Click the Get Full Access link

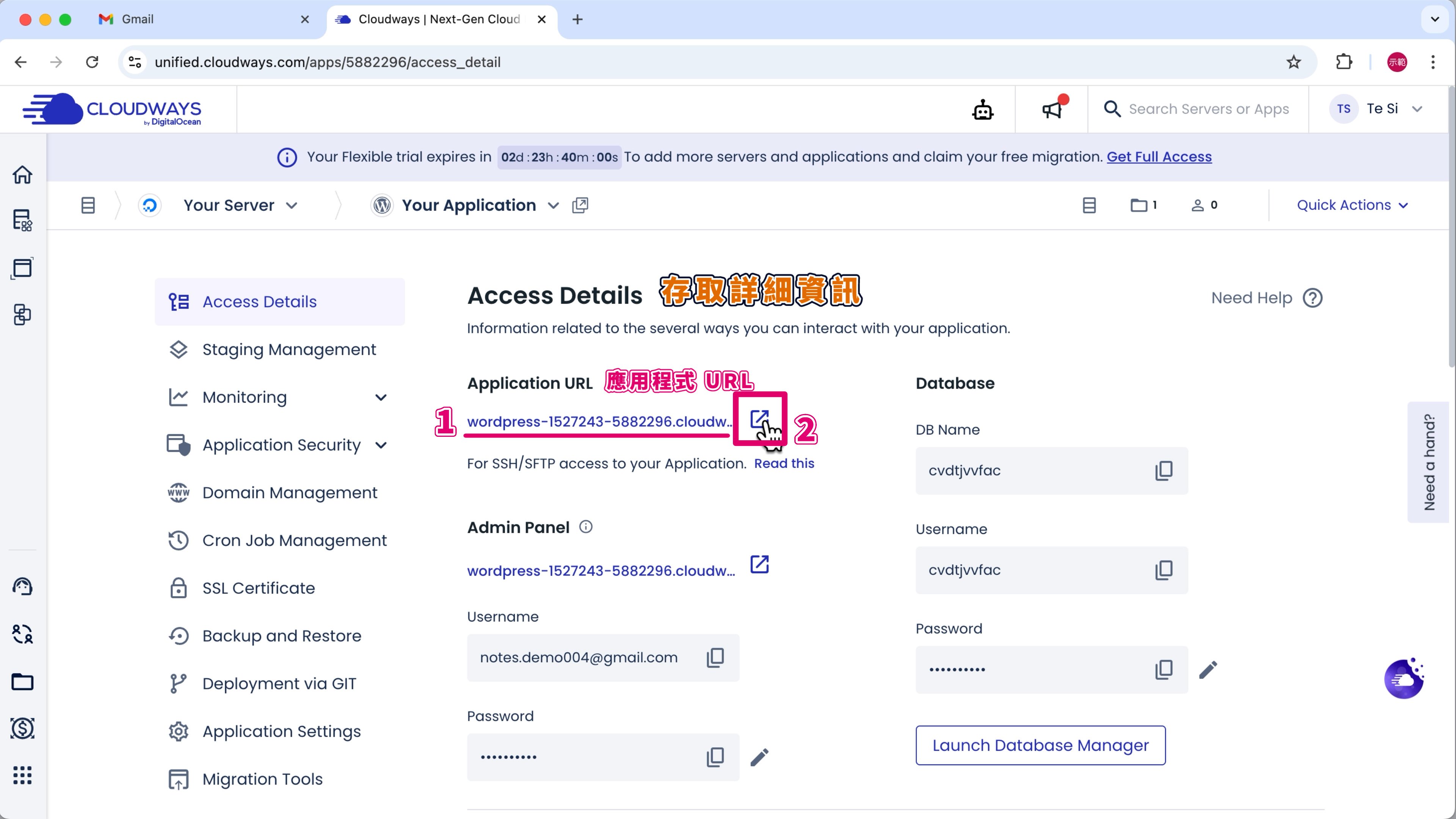(1159, 157)
